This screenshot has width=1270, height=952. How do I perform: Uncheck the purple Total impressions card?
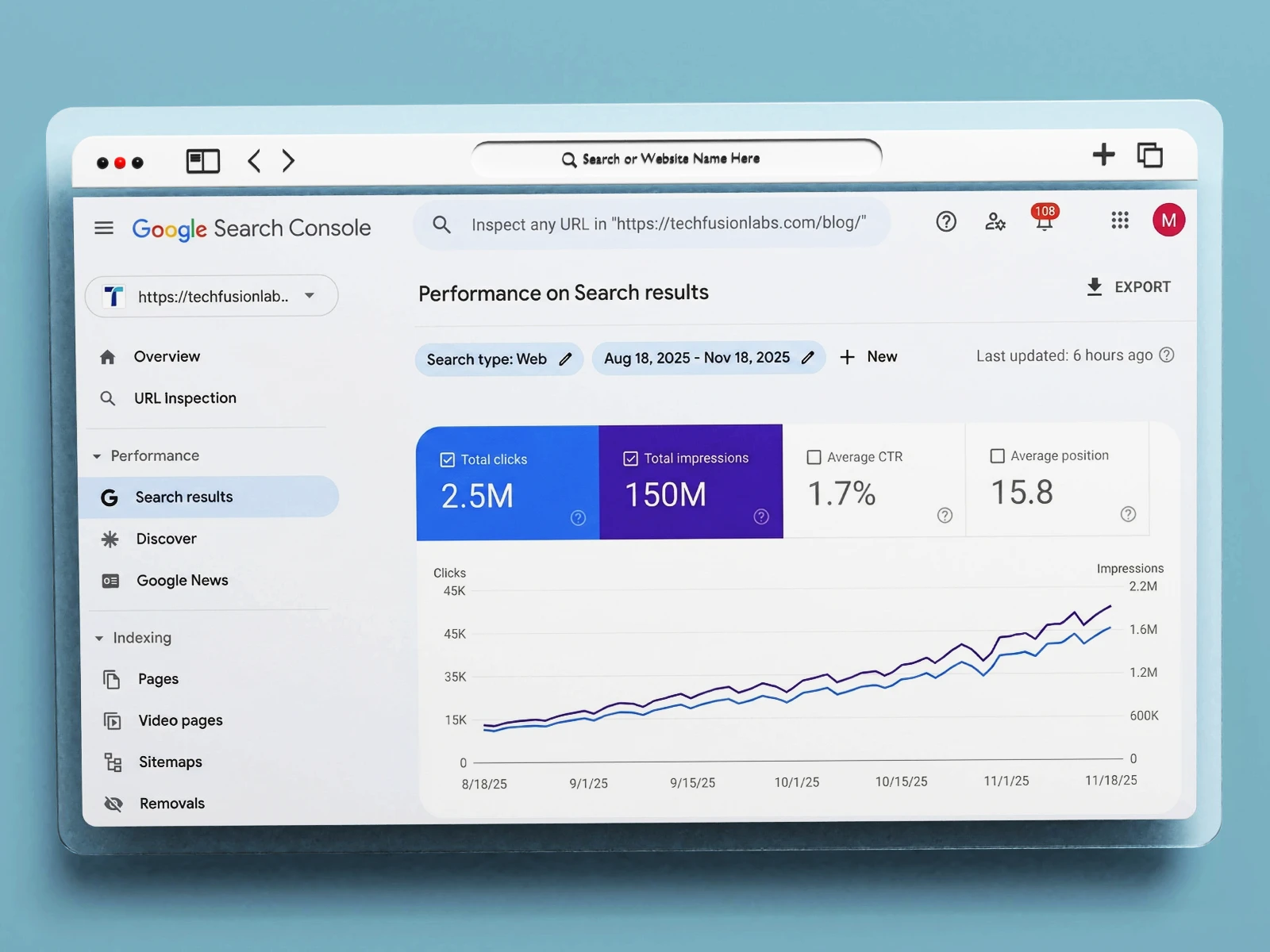click(631, 459)
